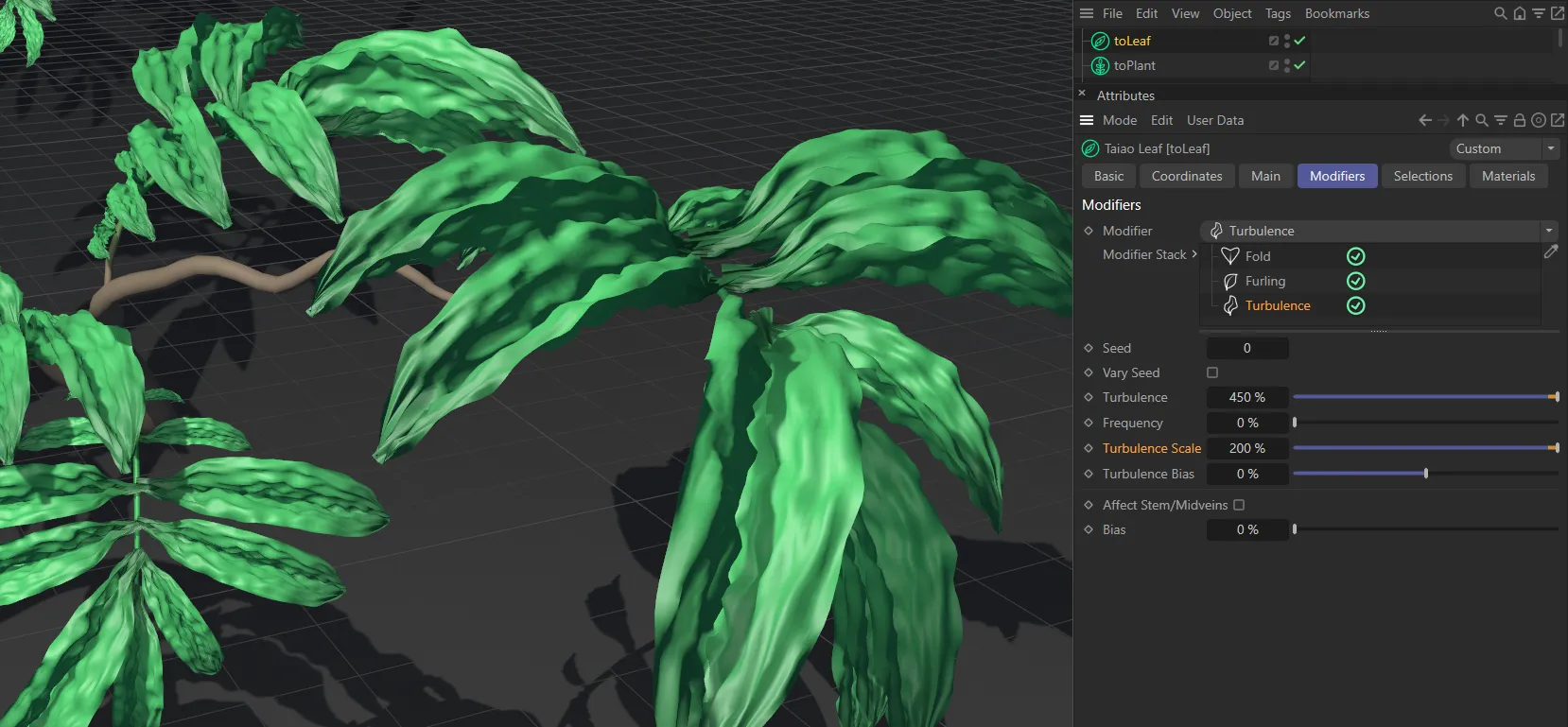Open the Object menu
1568x727 pixels.
click(1232, 13)
